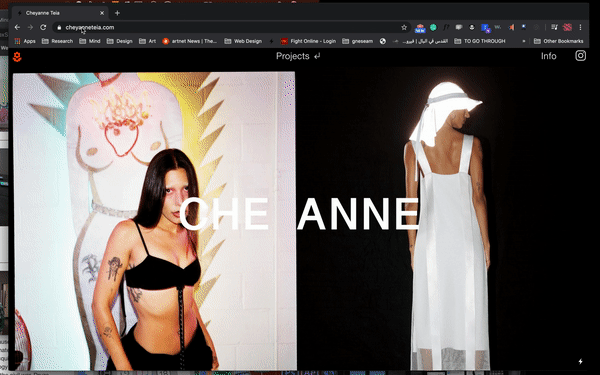
Task: Reload the cheyanneteia.com page
Action: pyautogui.click(x=43, y=27)
